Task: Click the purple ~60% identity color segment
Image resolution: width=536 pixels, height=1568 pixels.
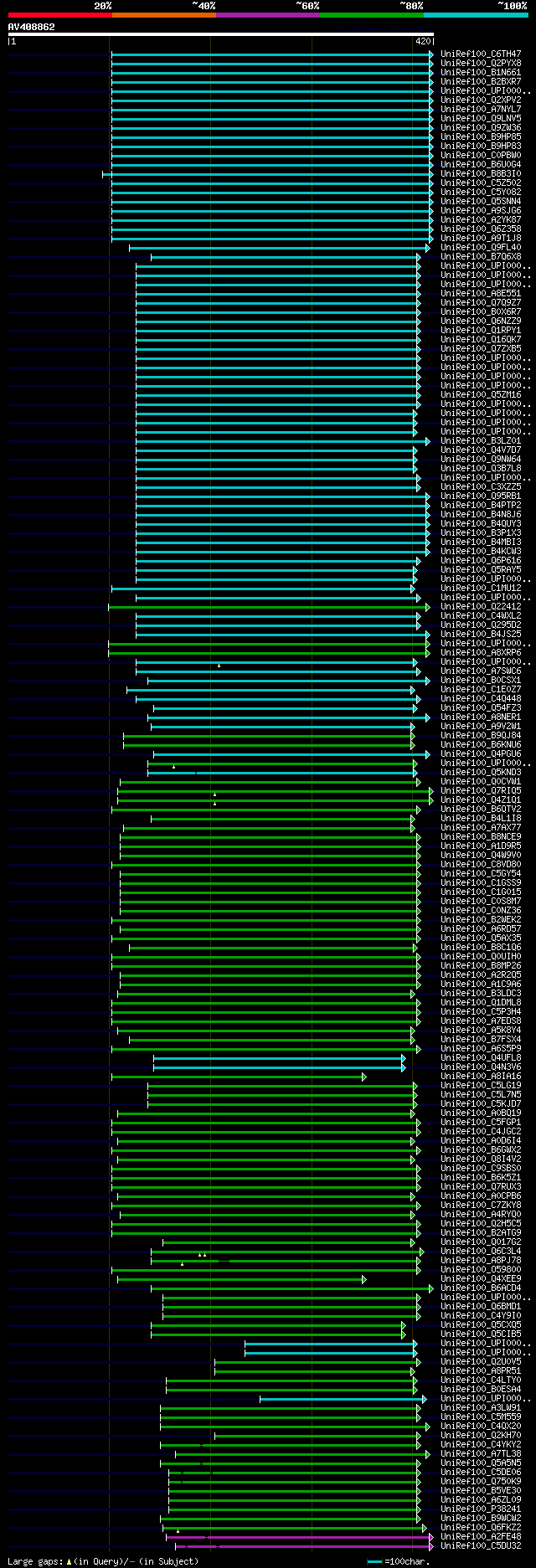Action: pyautogui.click(x=267, y=15)
